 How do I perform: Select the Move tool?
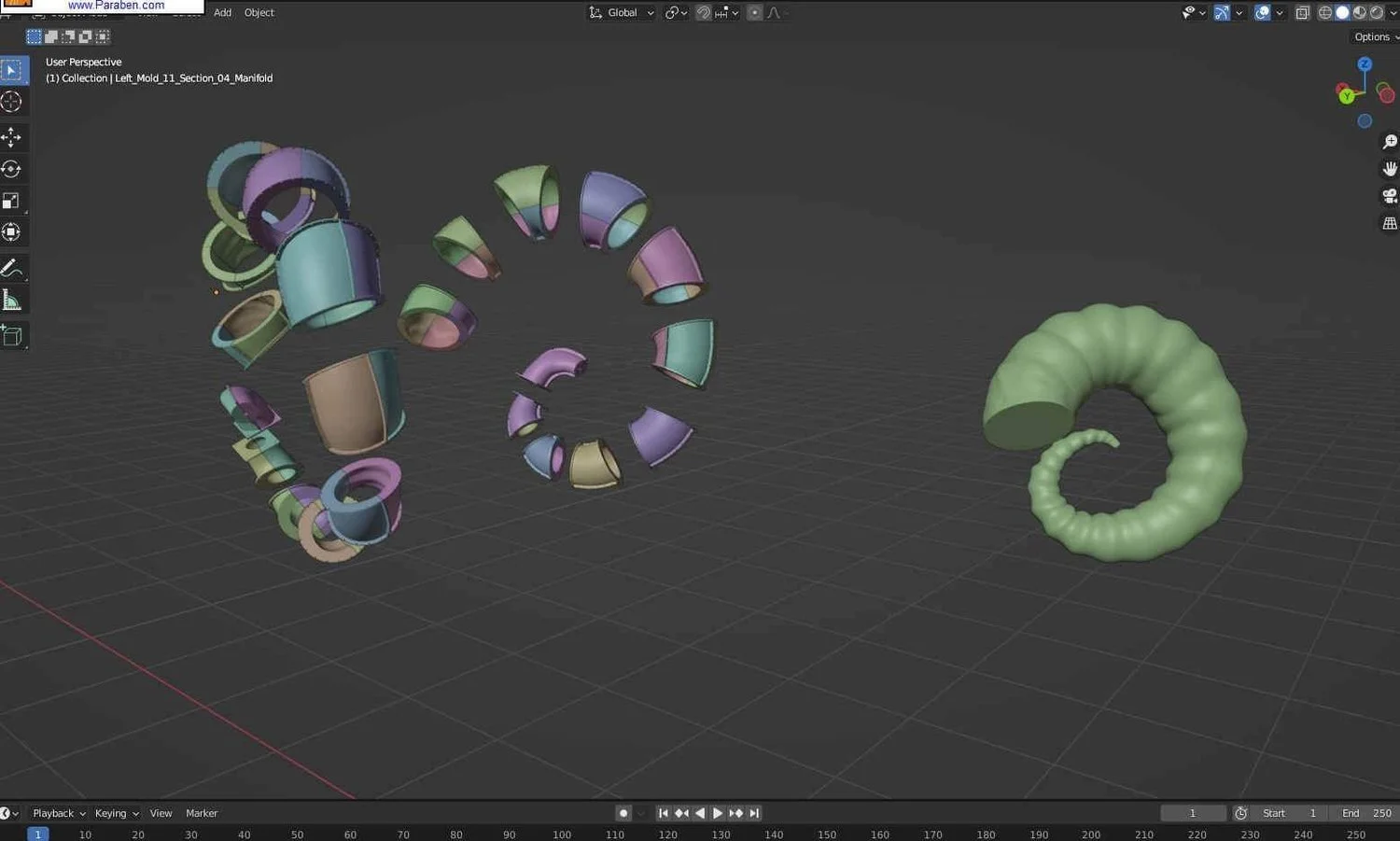tap(12, 137)
